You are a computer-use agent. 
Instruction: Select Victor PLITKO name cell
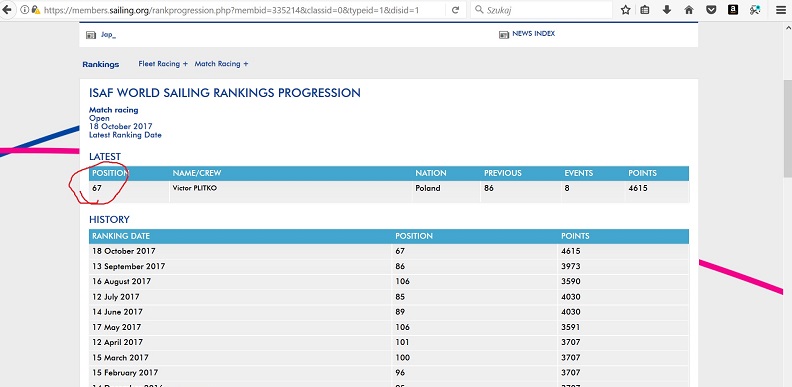[x=195, y=188]
